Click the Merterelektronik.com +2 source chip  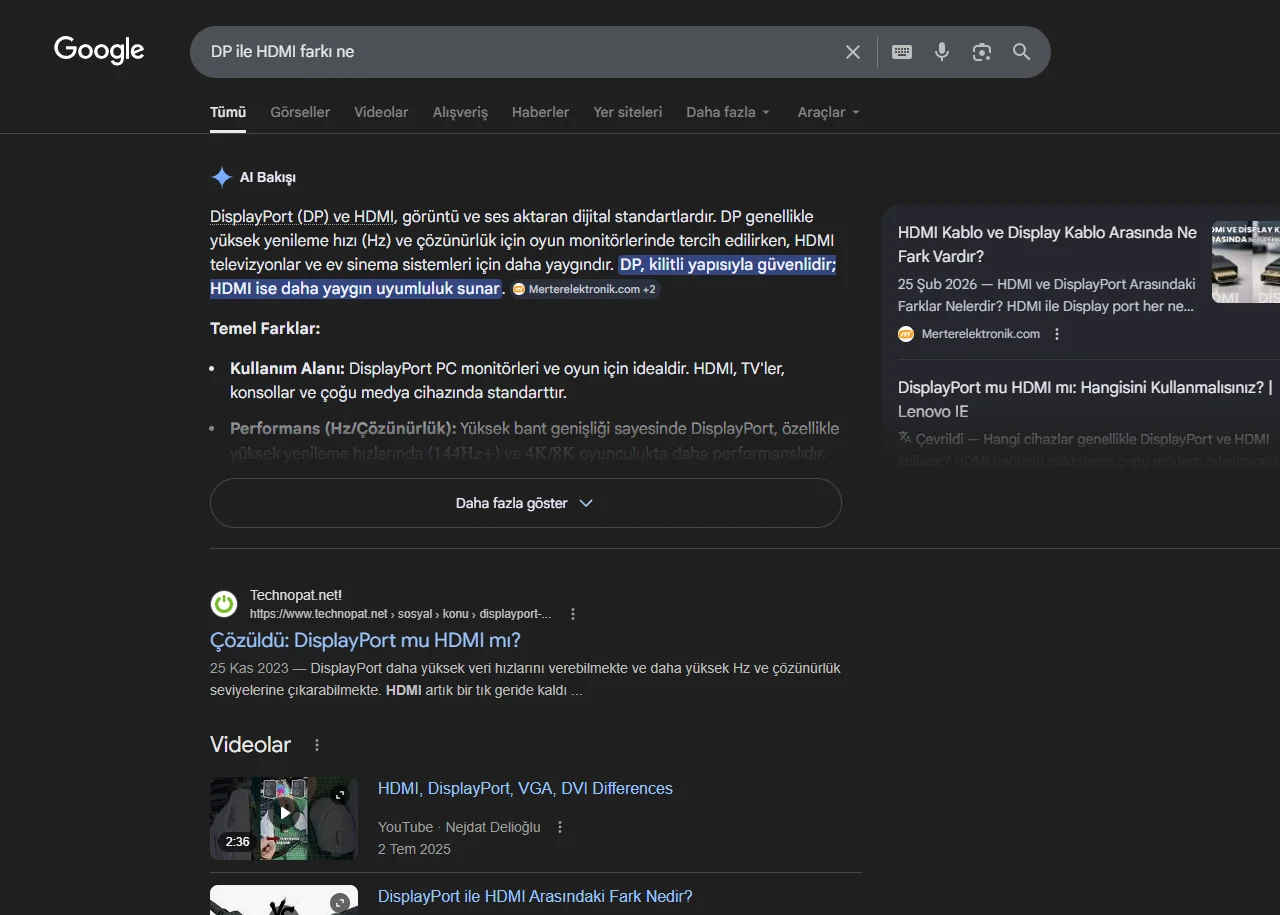(585, 289)
